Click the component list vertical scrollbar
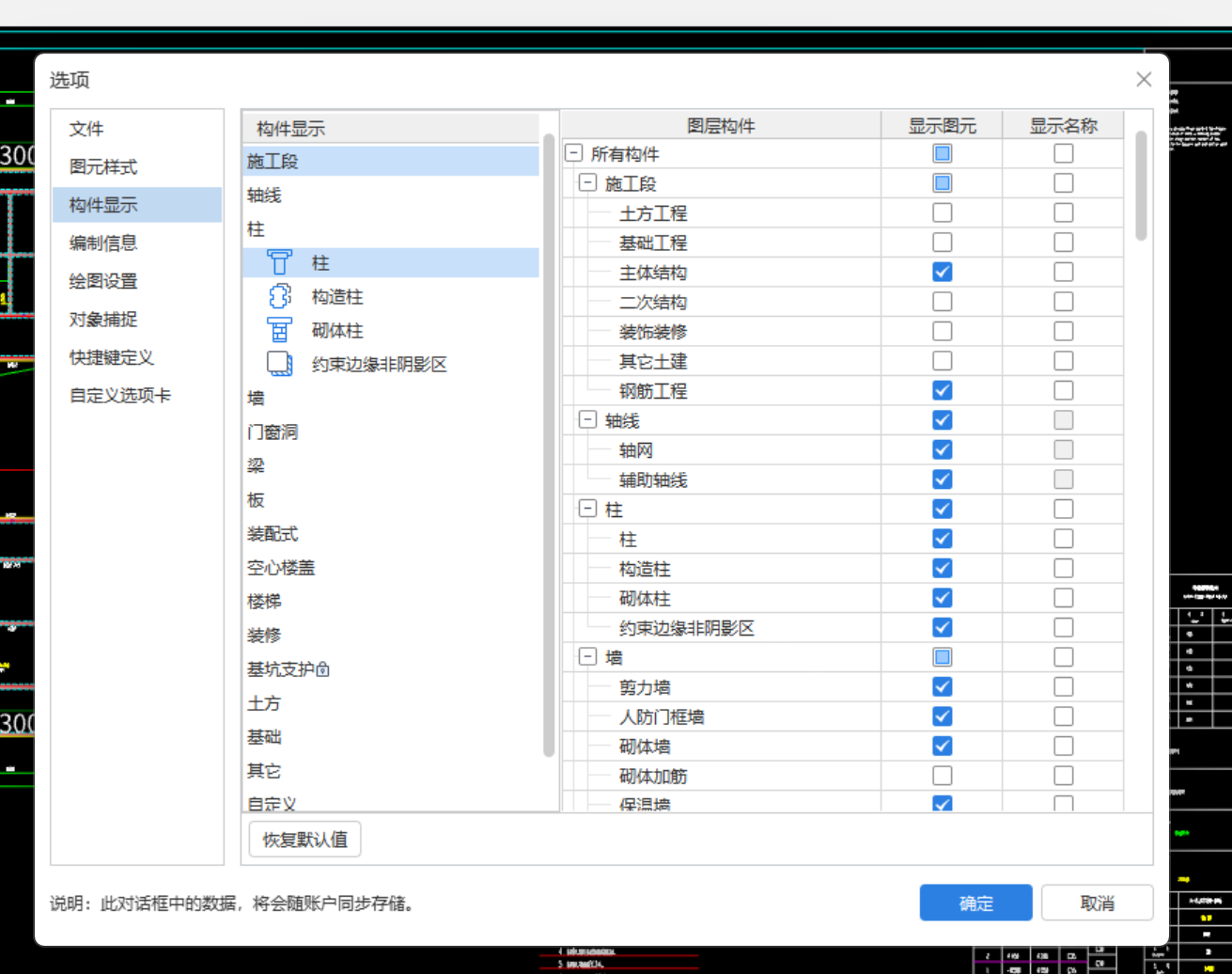 (x=549, y=444)
